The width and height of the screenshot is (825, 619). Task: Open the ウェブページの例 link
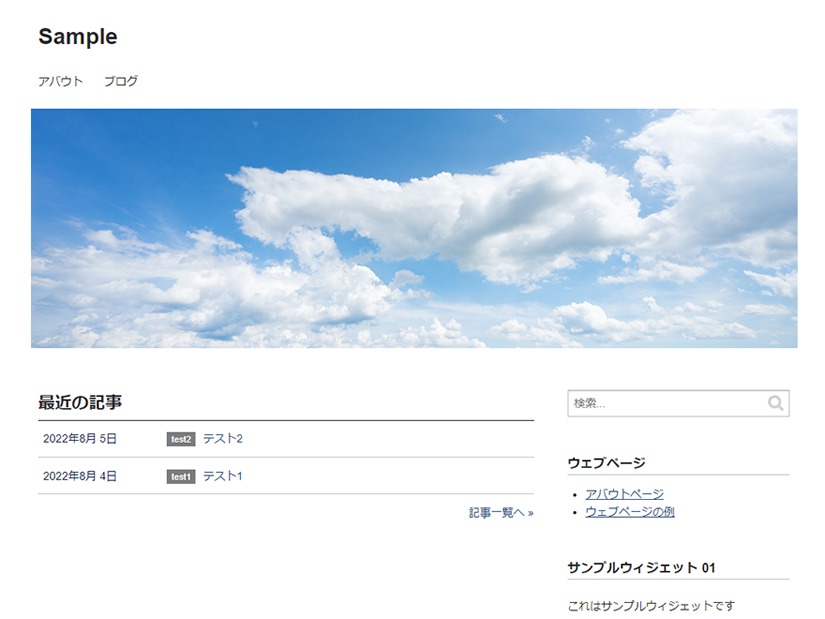(630, 512)
